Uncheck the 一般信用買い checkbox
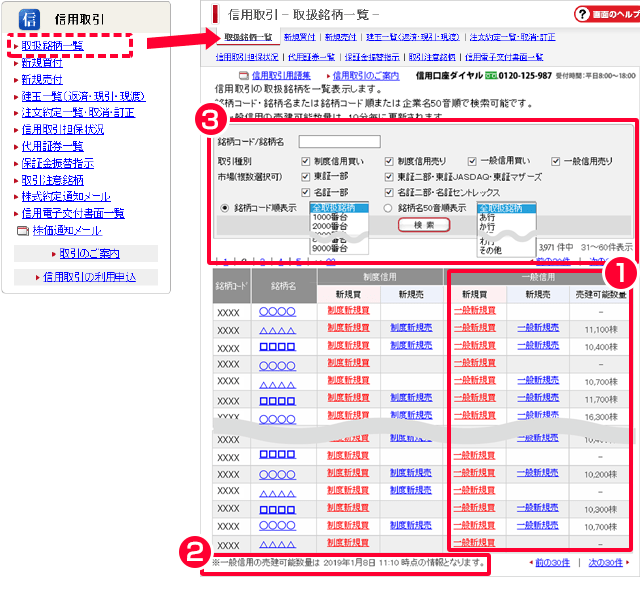 (x=472, y=162)
